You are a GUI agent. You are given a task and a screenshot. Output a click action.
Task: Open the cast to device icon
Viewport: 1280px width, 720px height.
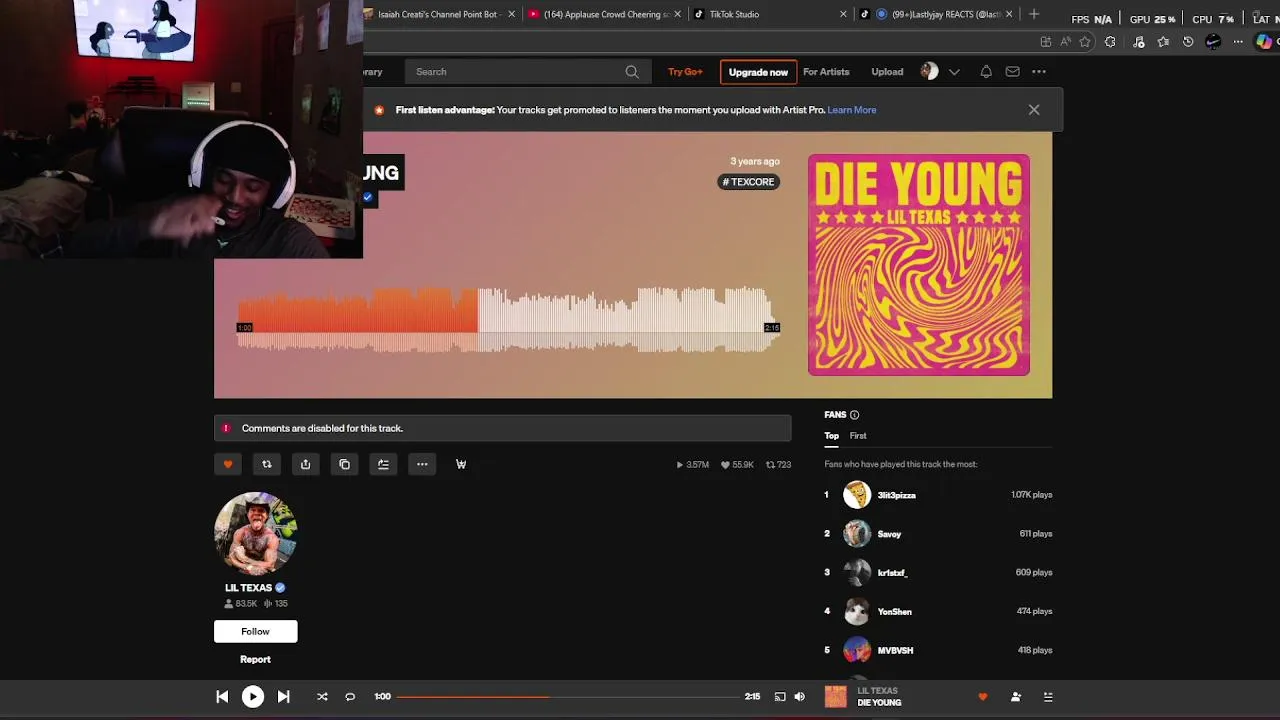tap(780, 697)
